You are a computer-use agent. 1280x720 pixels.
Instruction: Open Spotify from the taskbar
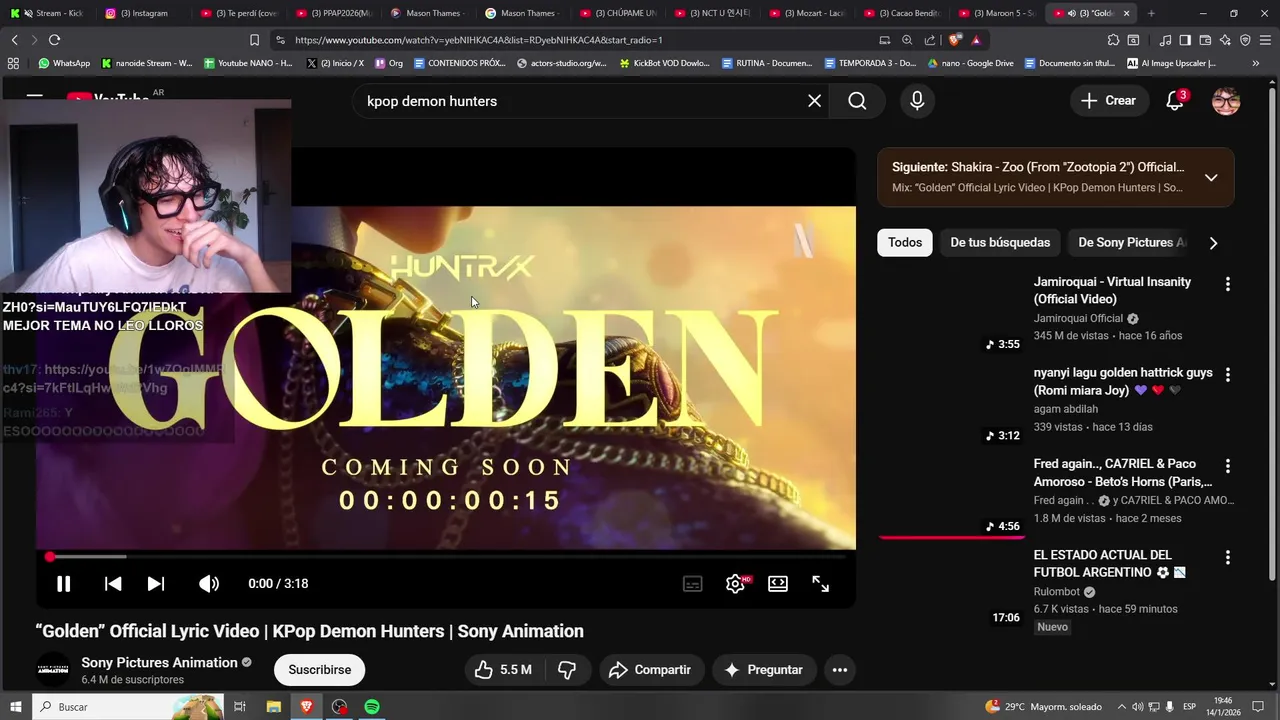[372, 707]
